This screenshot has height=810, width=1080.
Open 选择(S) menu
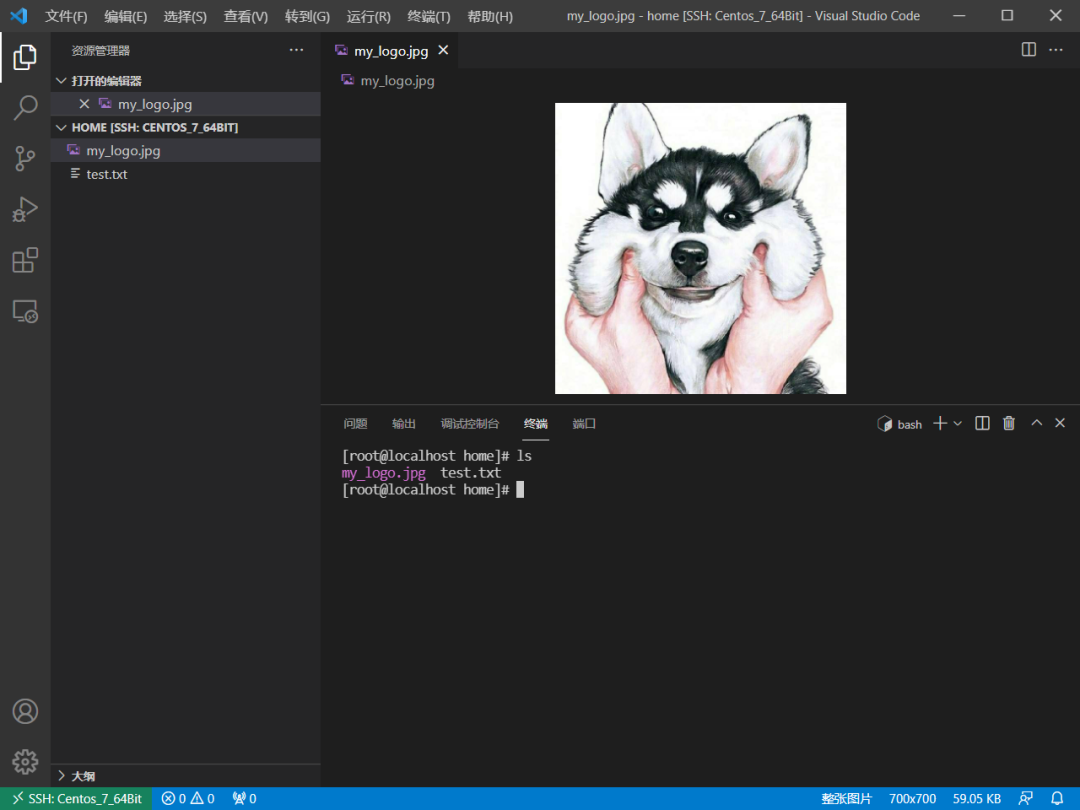(185, 16)
